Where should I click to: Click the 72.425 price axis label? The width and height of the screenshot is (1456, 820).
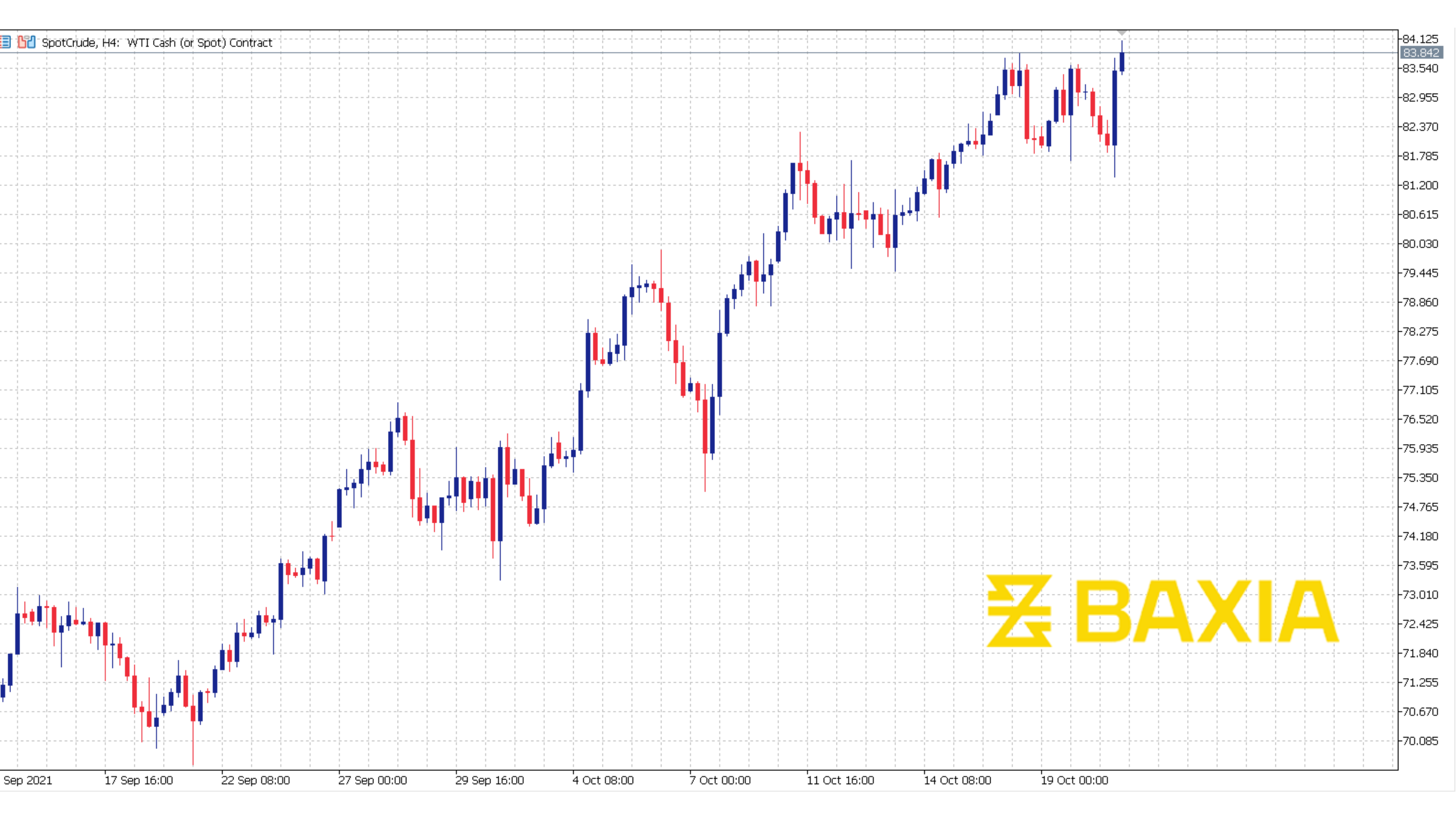(x=1420, y=623)
